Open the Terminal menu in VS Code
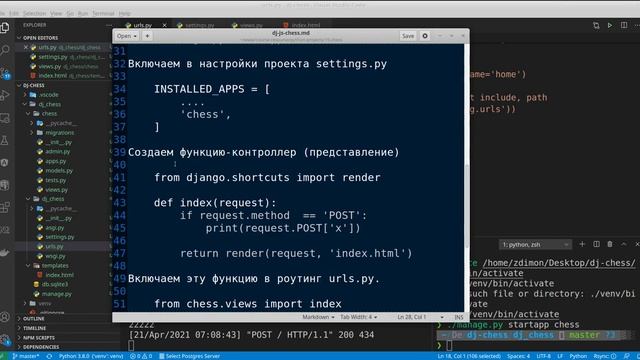This screenshot has height=360, width=640. pos(103,13)
